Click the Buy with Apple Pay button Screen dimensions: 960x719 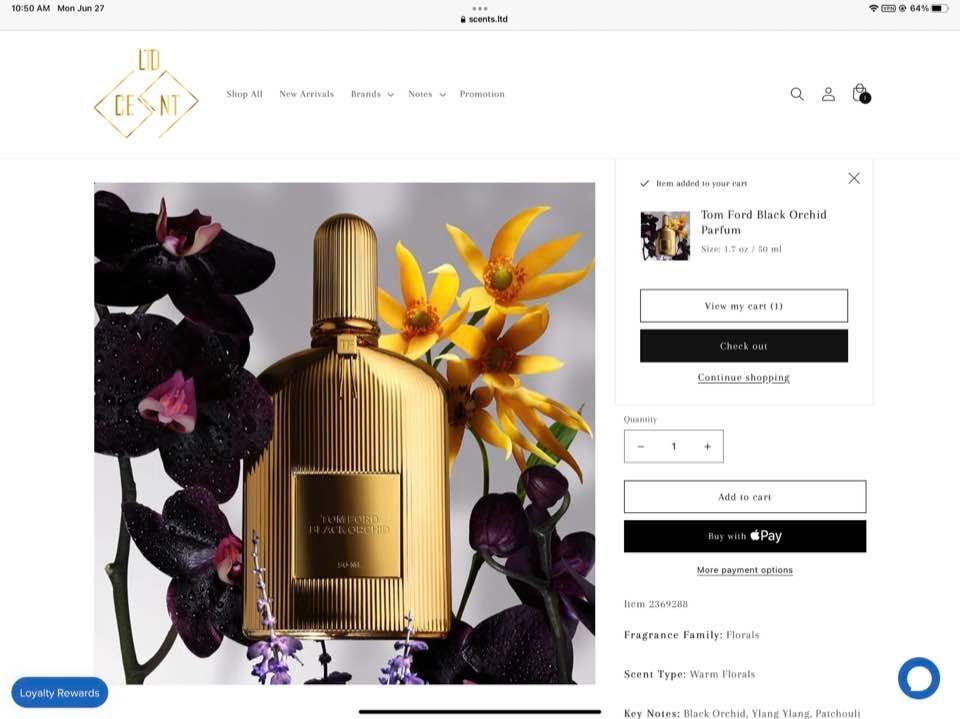[x=744, y=536]
